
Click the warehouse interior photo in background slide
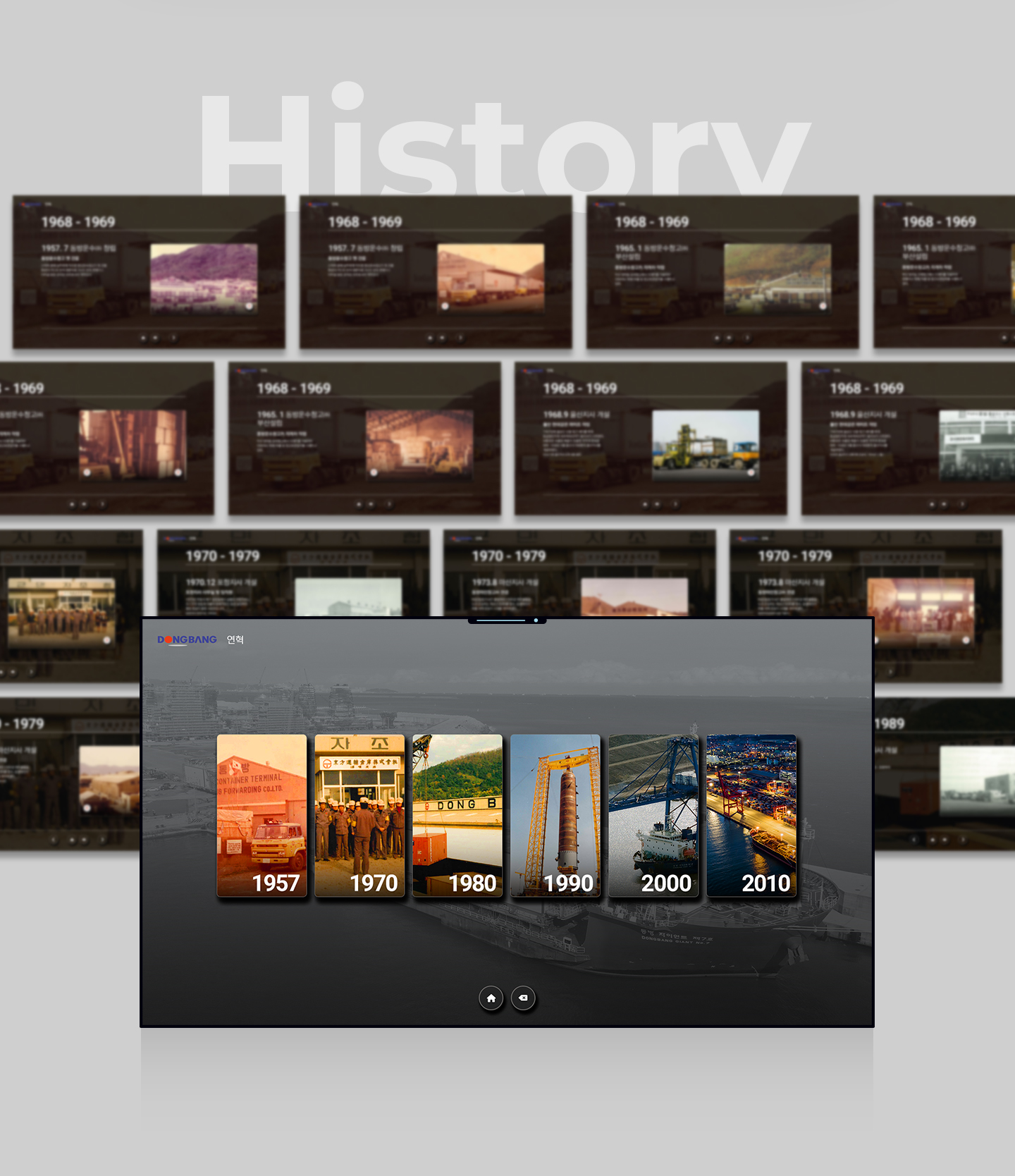(x=419, y=445)
